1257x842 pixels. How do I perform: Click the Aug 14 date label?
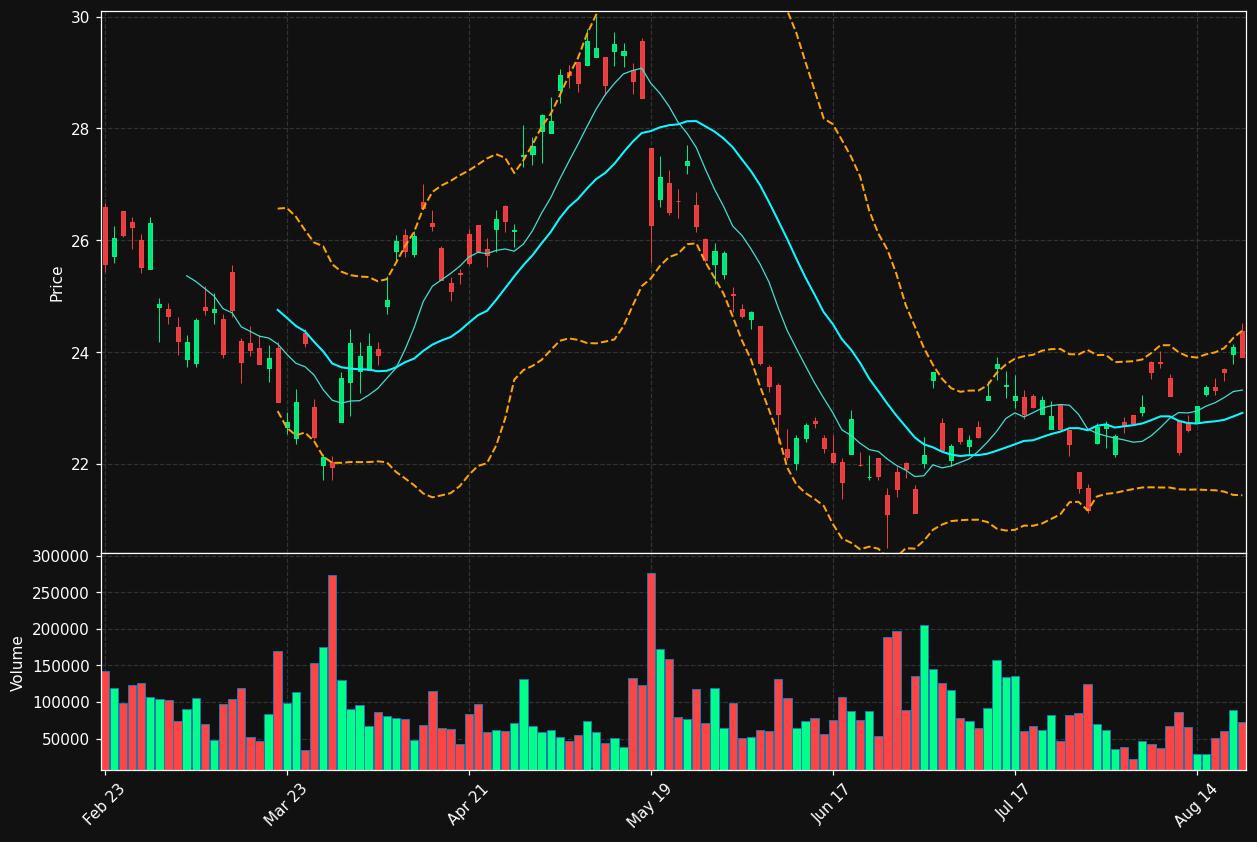tap(1196, 805)
